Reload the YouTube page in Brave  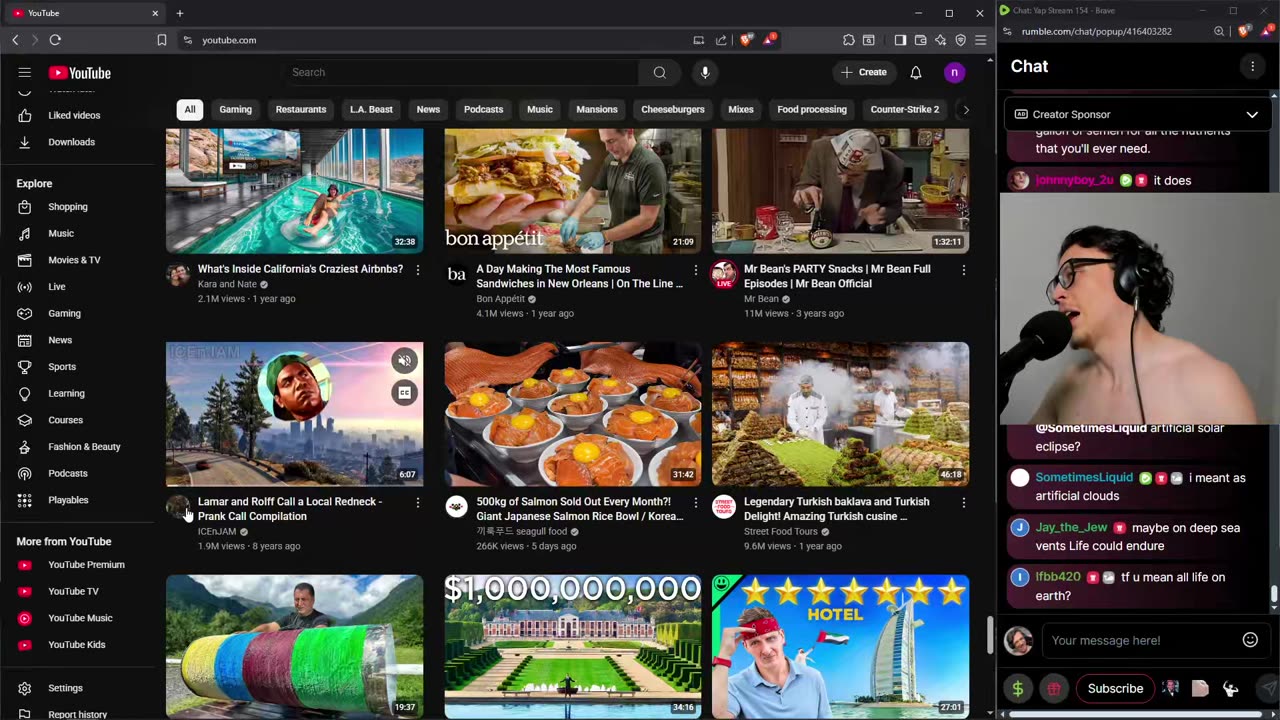55,40
